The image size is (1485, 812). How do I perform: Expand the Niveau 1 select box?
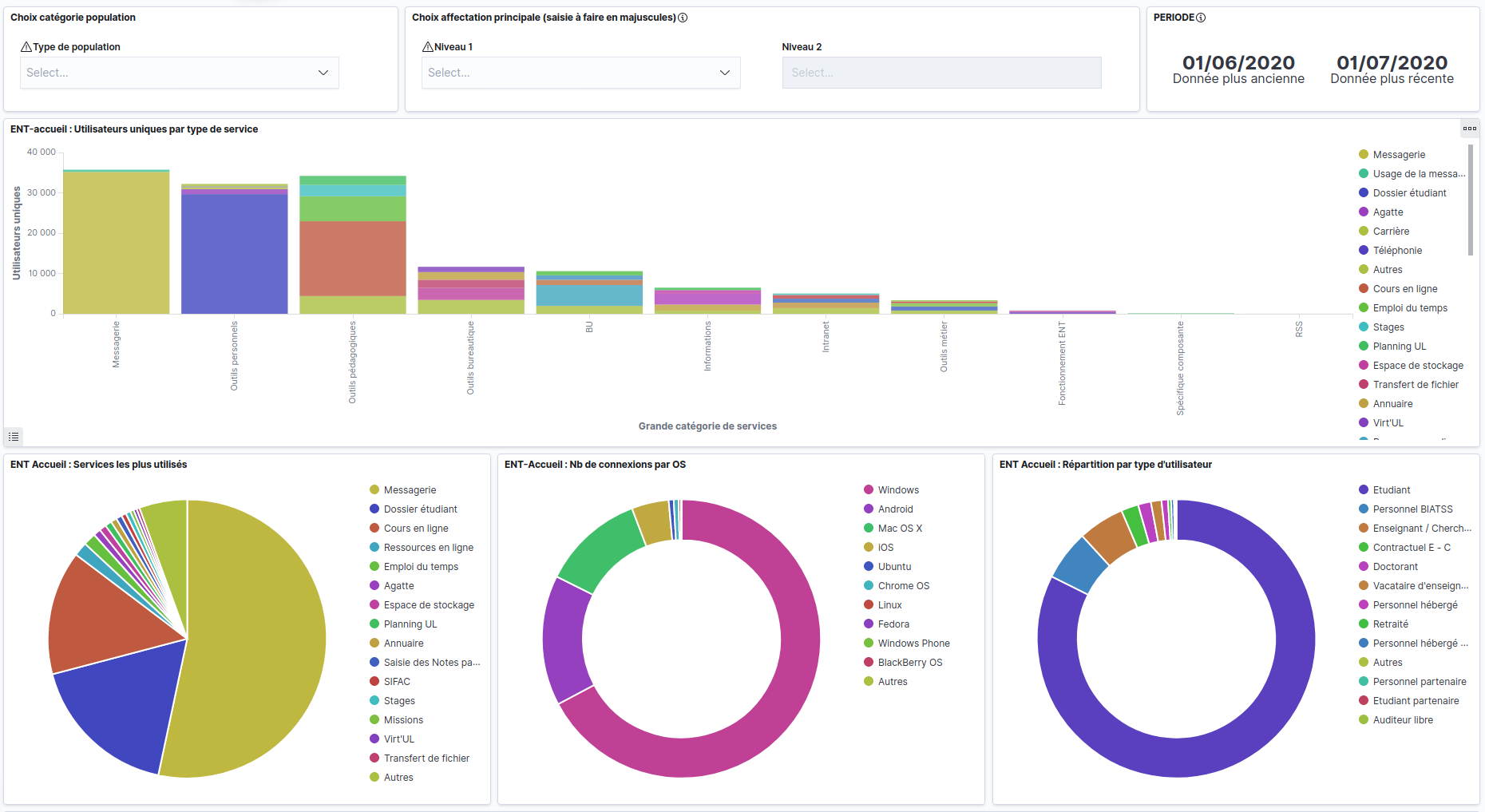click(580, 73)
